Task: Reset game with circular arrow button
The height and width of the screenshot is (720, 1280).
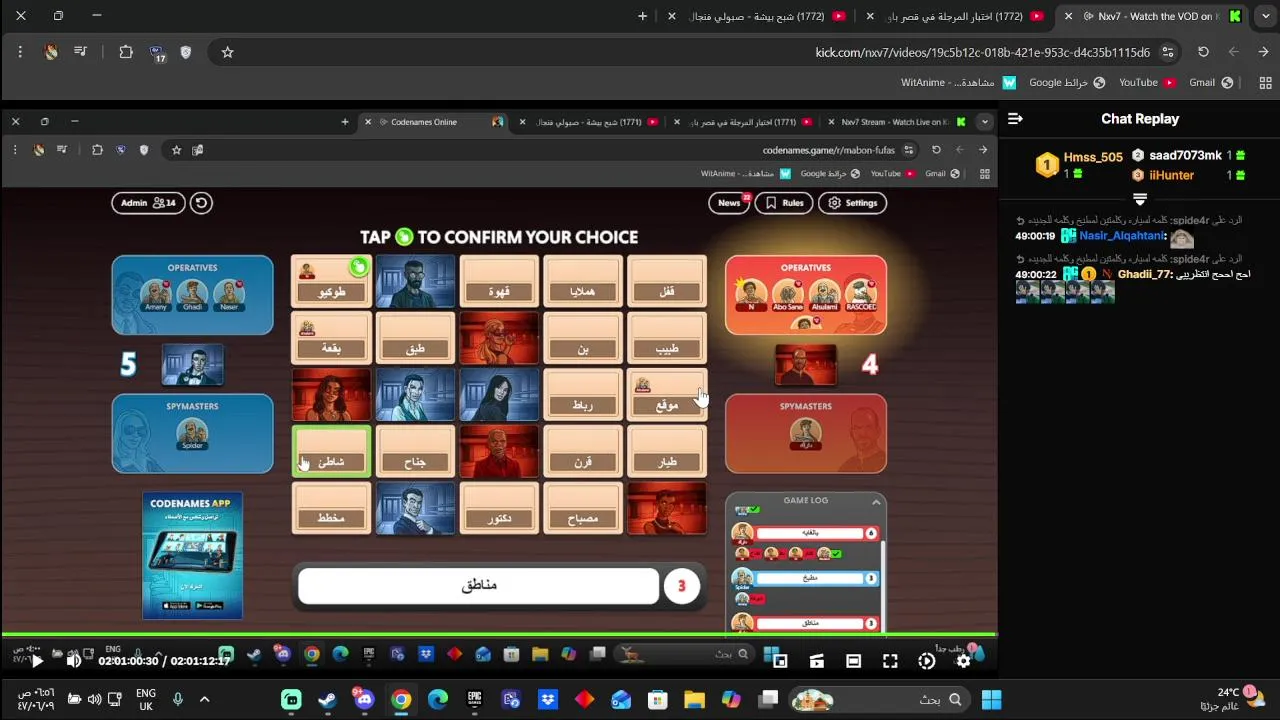Action: (201, 203)
